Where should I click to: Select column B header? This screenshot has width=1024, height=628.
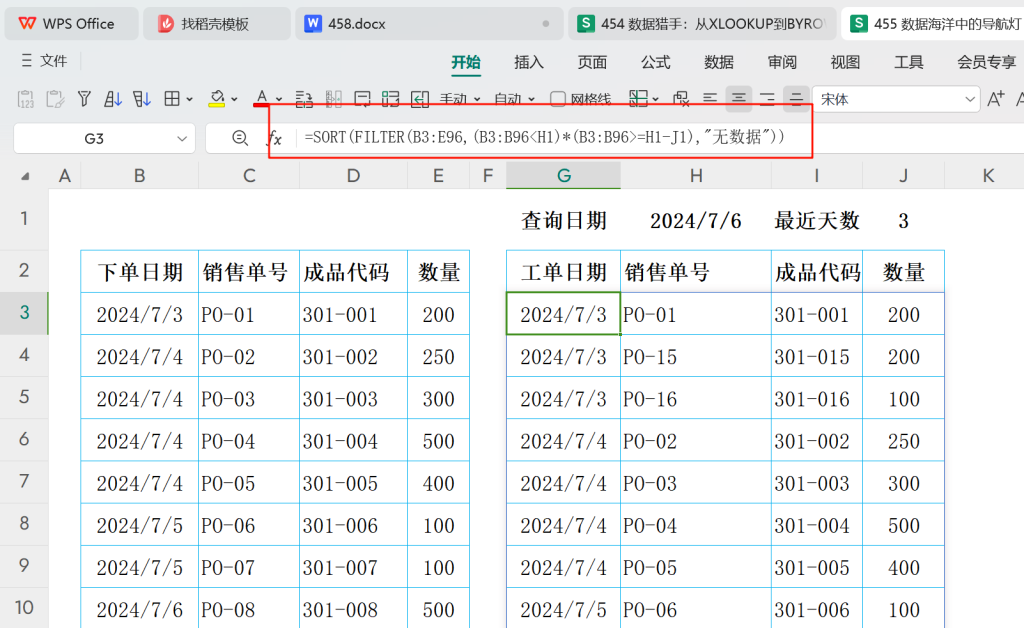(x=139, y=176)
